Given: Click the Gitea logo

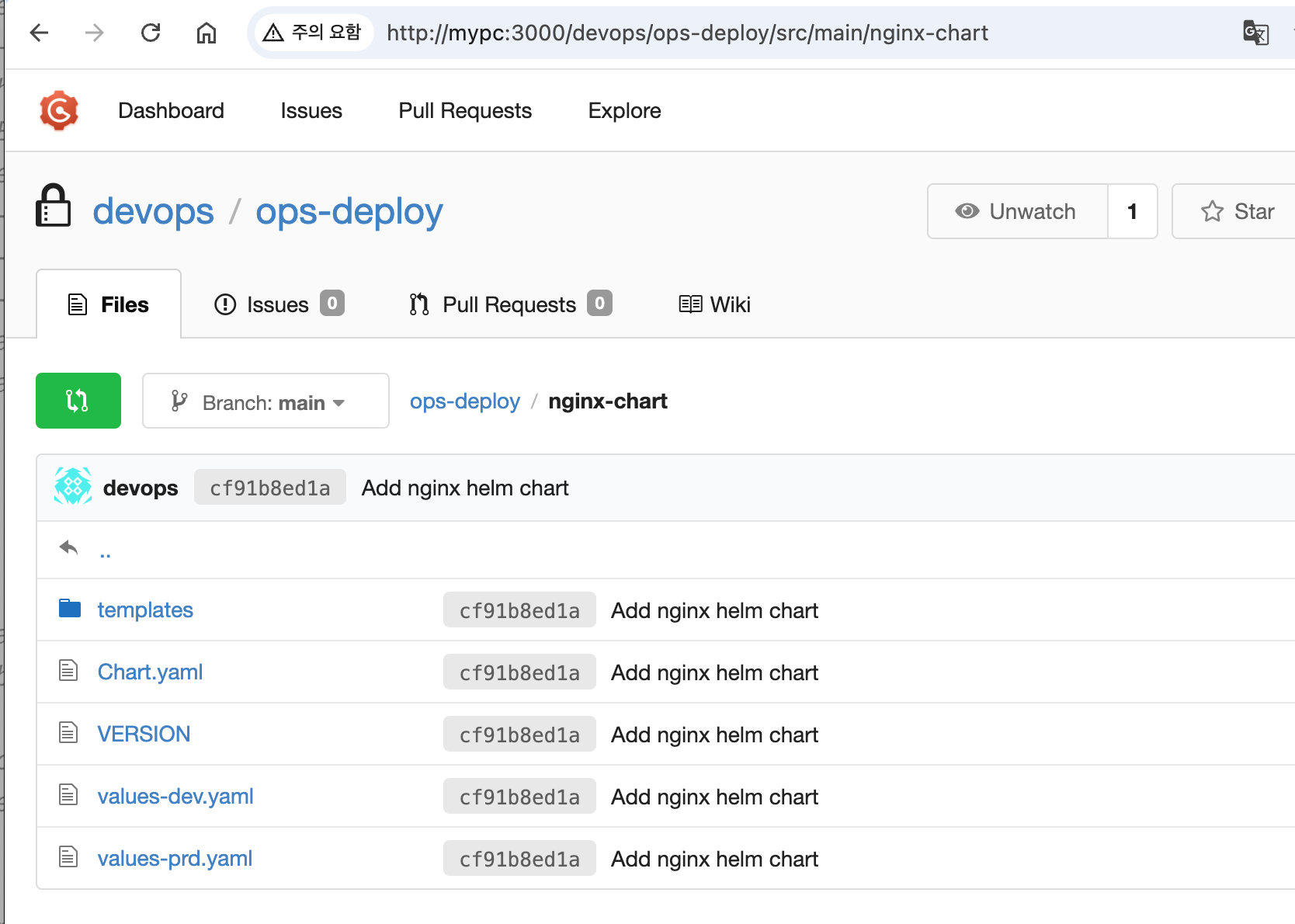Looking at the screenshot, I should [x=59, y=110].
